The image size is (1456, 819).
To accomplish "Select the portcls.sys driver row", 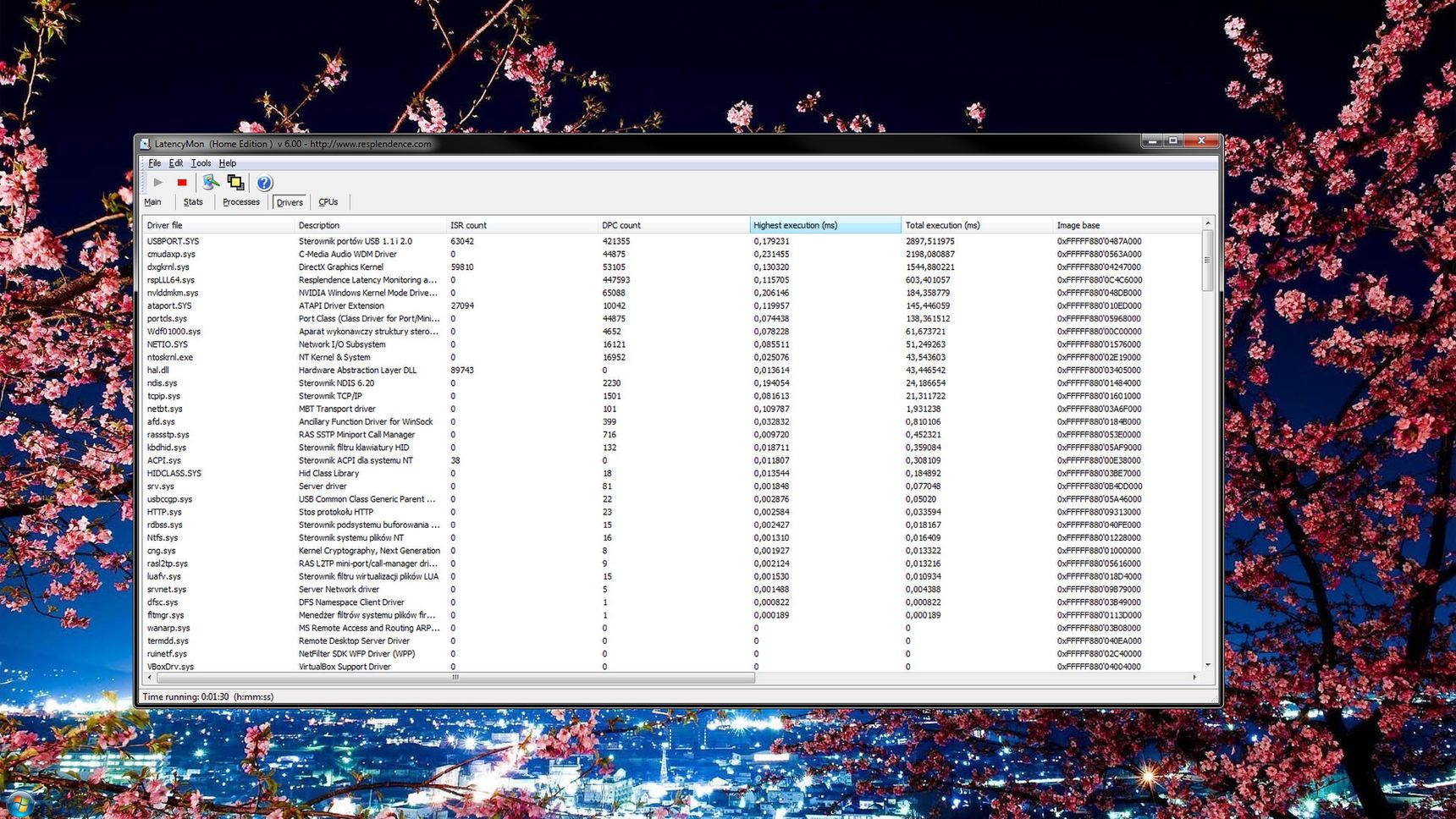I will 672,319.
